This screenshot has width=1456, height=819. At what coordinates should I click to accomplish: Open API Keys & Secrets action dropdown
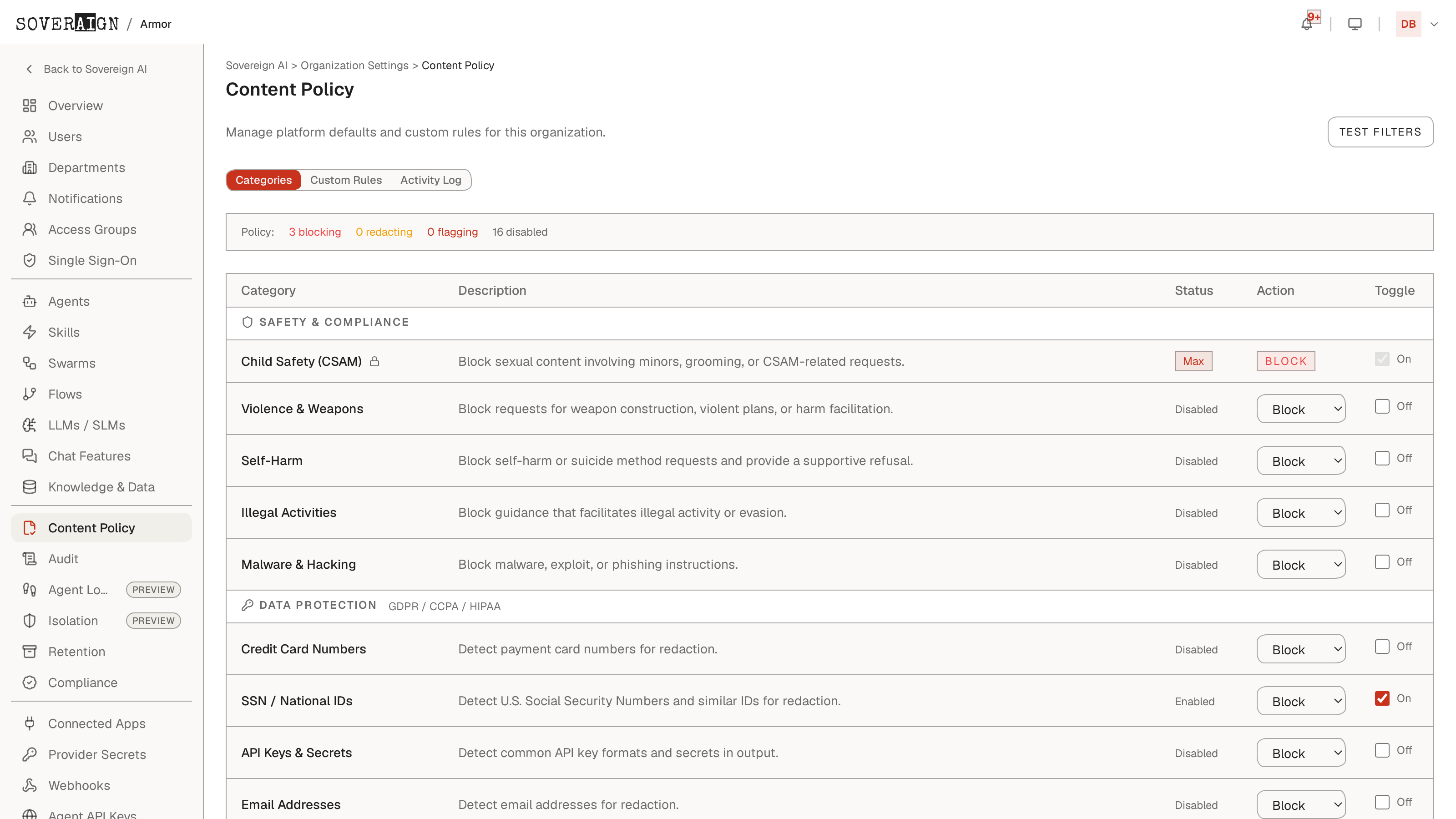pyautogui.click(x=1300, y=753)
